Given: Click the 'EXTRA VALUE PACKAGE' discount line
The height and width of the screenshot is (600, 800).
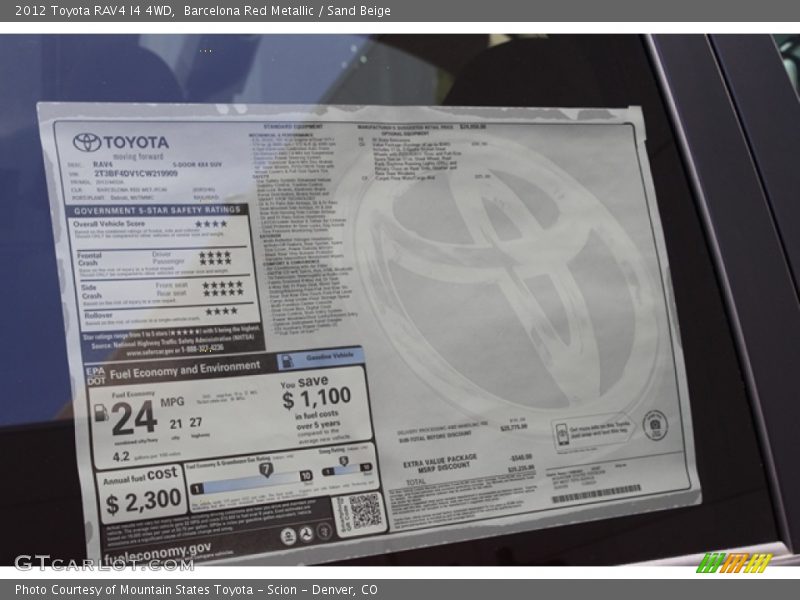Looking at the screenshot, I should coord(440,461).
